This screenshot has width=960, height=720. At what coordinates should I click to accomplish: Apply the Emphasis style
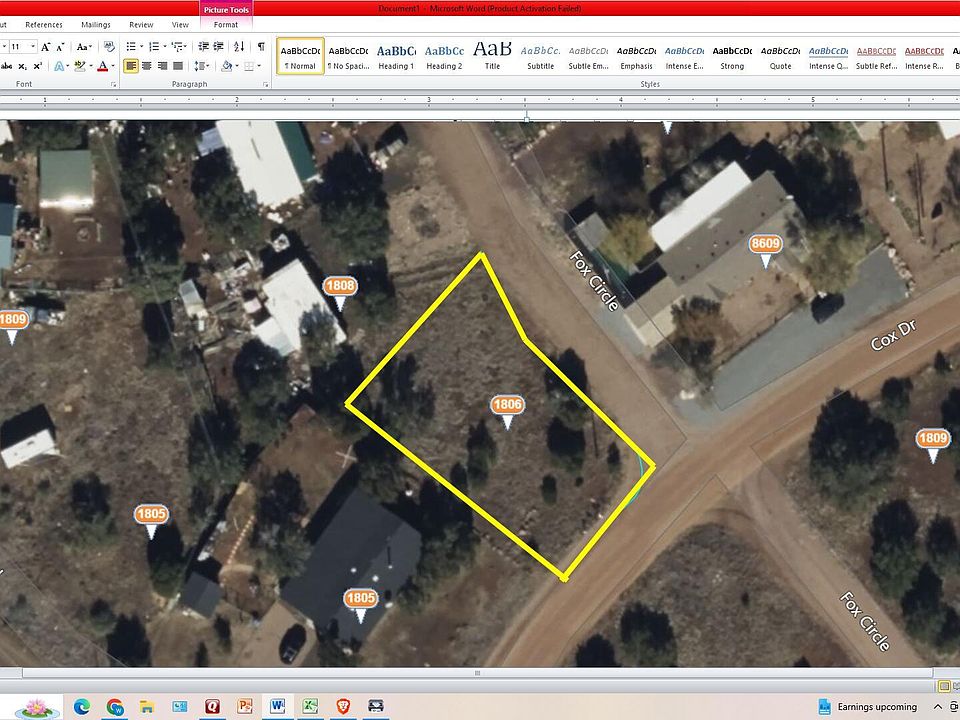tap(637, 56)
